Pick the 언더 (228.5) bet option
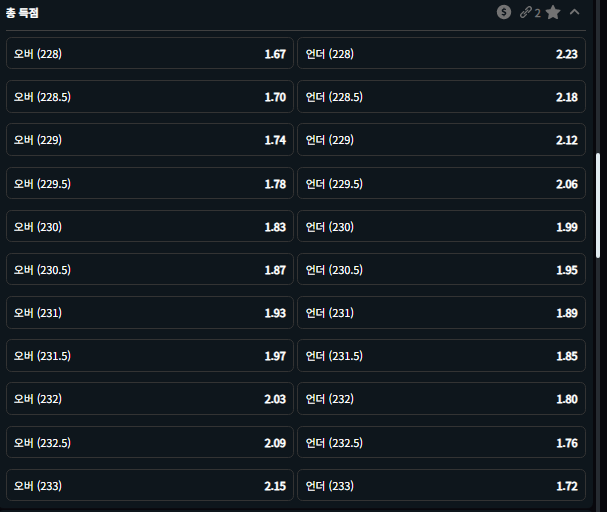Image resolution: width=607 pixels, height=512 pixels. pyautogui.click(x=441, y=97)
